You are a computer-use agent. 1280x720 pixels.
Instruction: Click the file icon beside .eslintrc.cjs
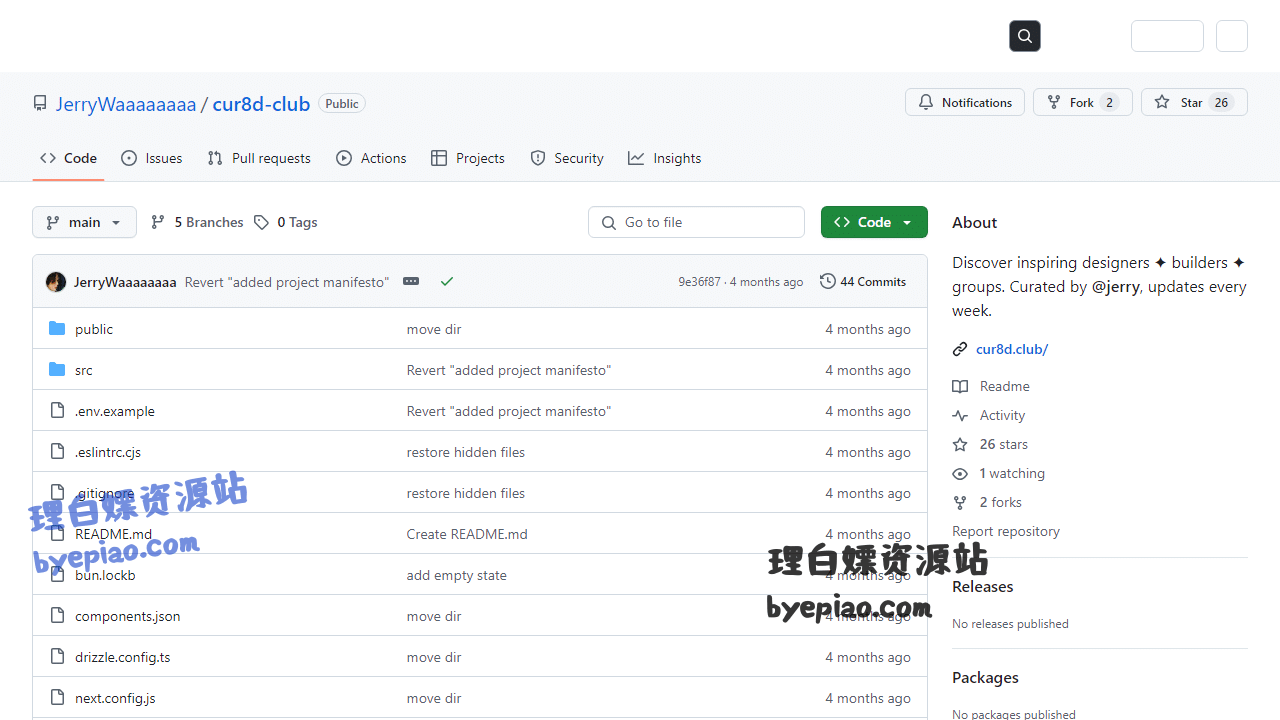pos(57,452)
